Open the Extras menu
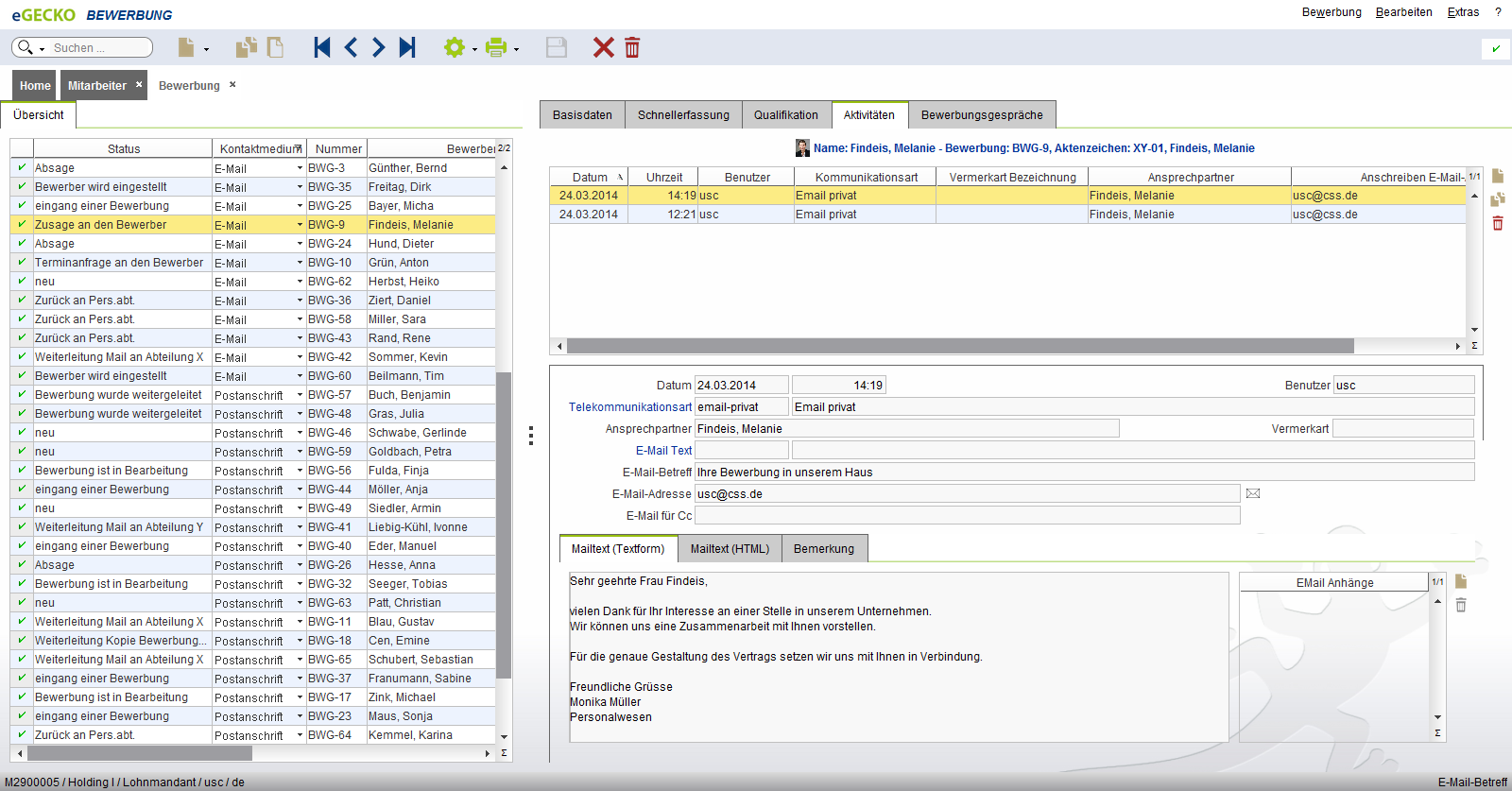Screen dimensions: 1512x791 1463,12
